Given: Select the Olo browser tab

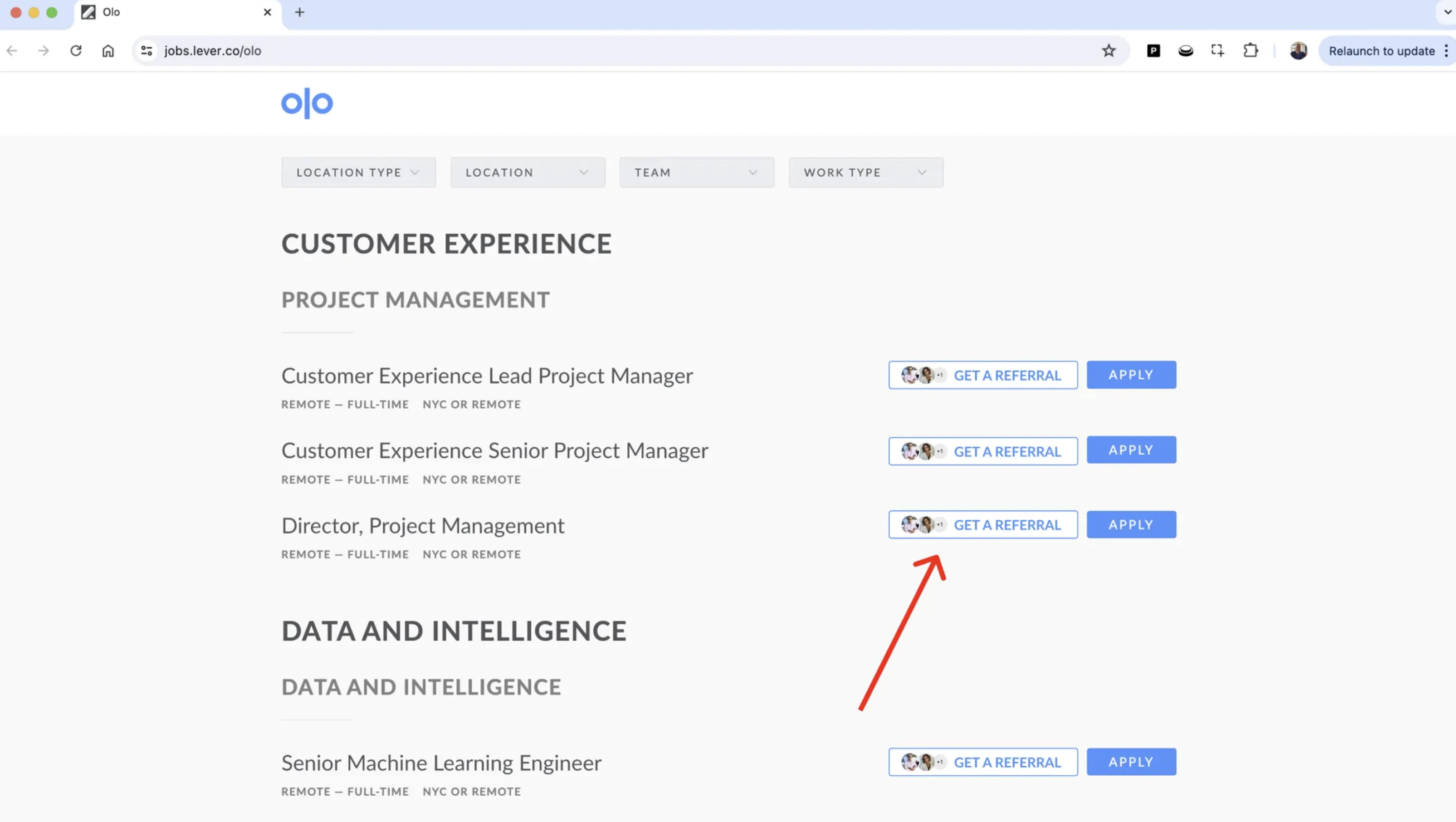Looking at the screenshot, I should pos(170,12).
